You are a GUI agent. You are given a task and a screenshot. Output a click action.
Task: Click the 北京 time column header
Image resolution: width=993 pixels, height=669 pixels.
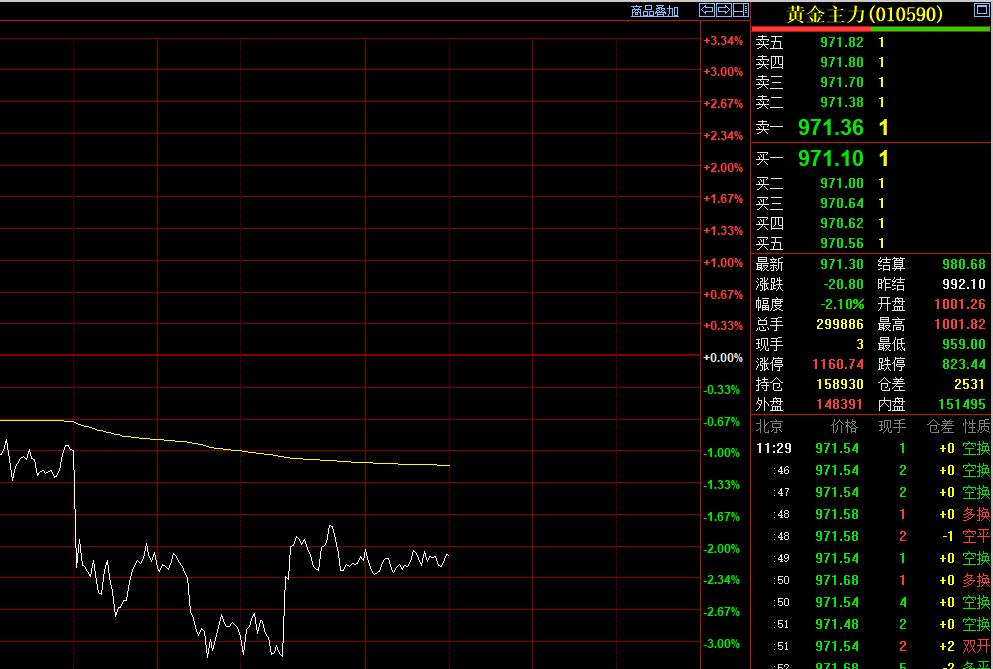click(x=769, y=426)
